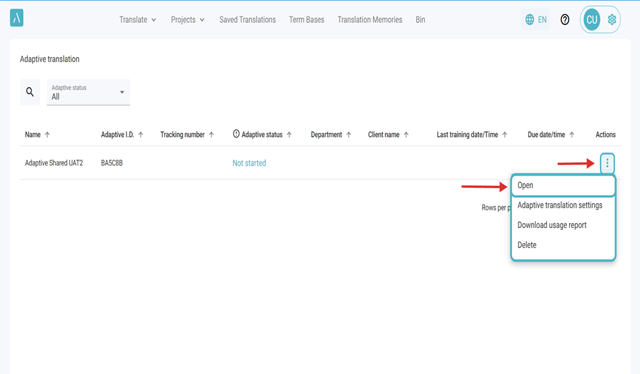Click the Adaptive Shared UAT2 name
This screenshot has height=374, width=640.
coord(54,163)
